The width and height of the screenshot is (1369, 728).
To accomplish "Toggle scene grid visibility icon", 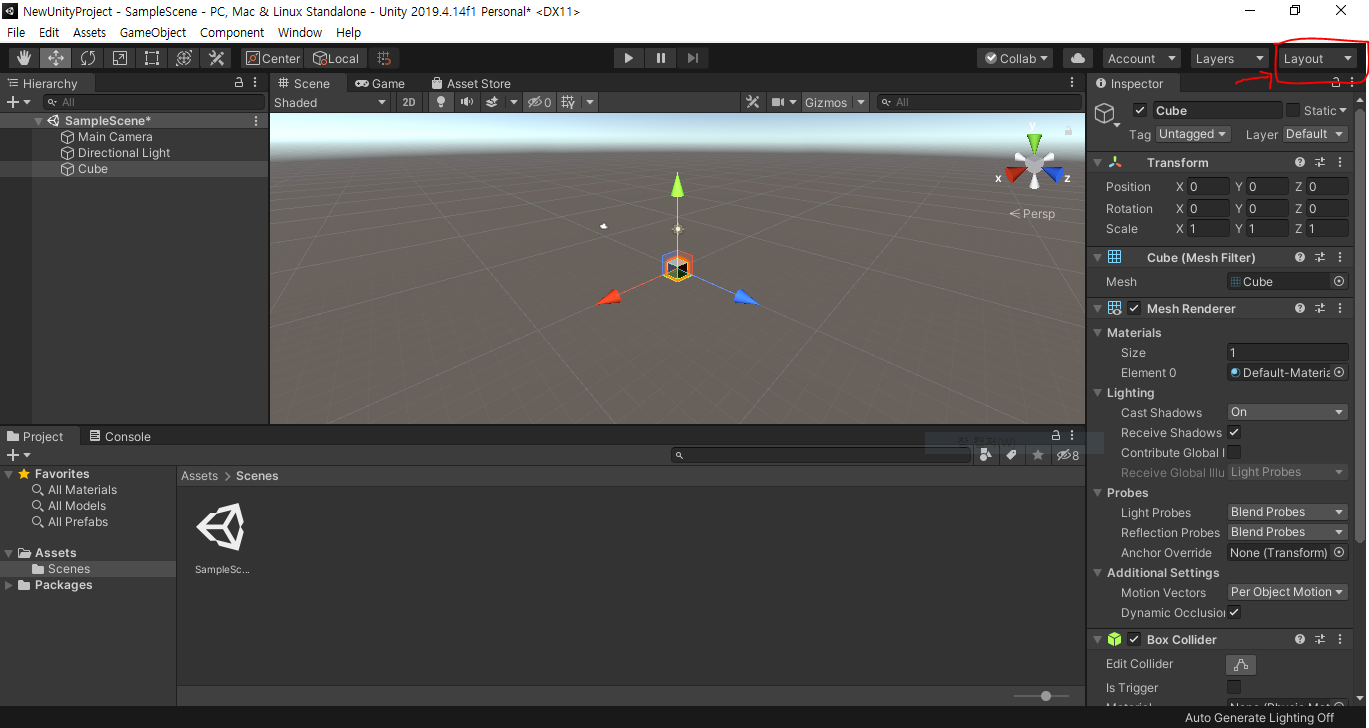I will tap(568, 102).
